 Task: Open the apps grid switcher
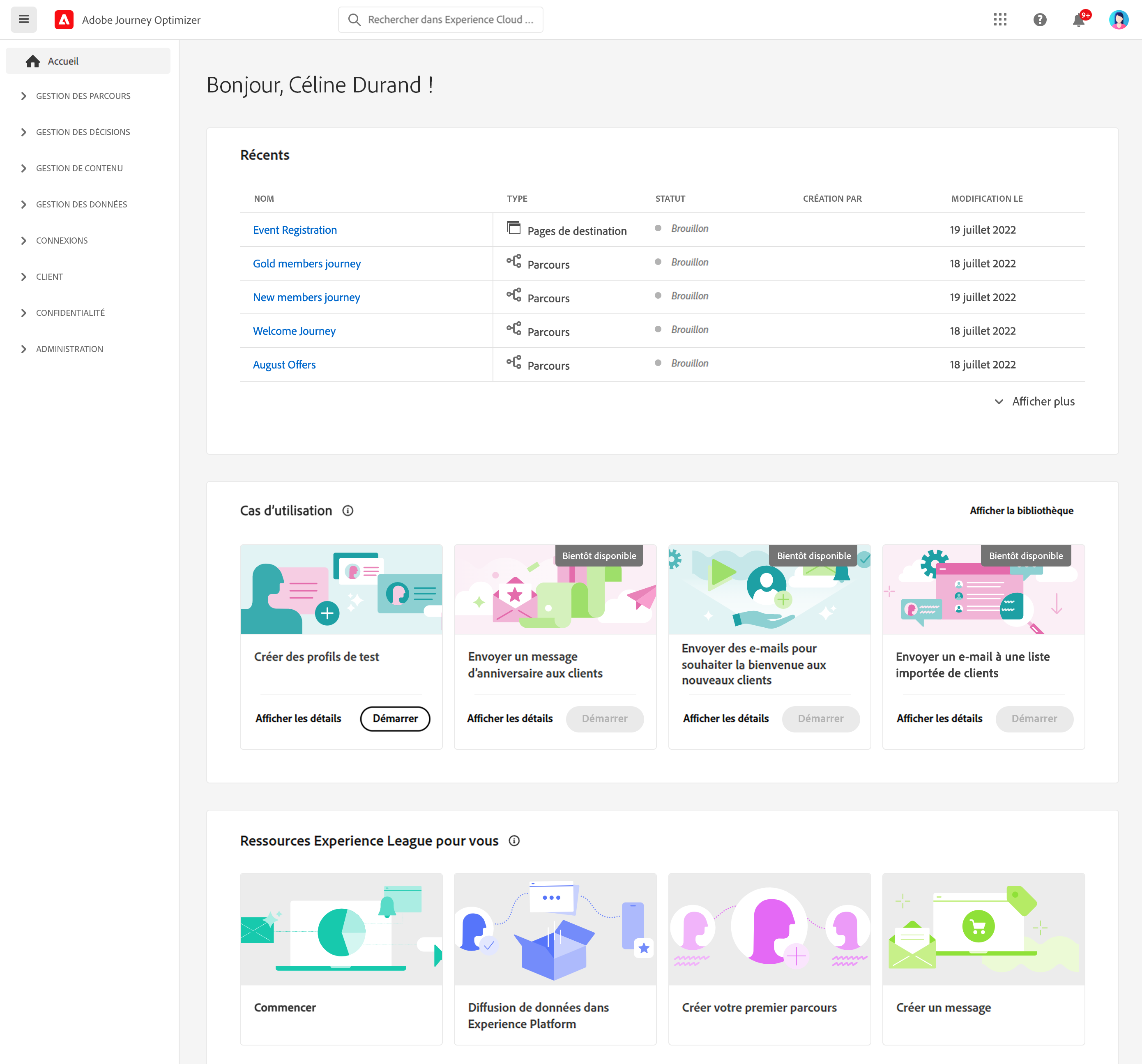(x=999, y=20)
